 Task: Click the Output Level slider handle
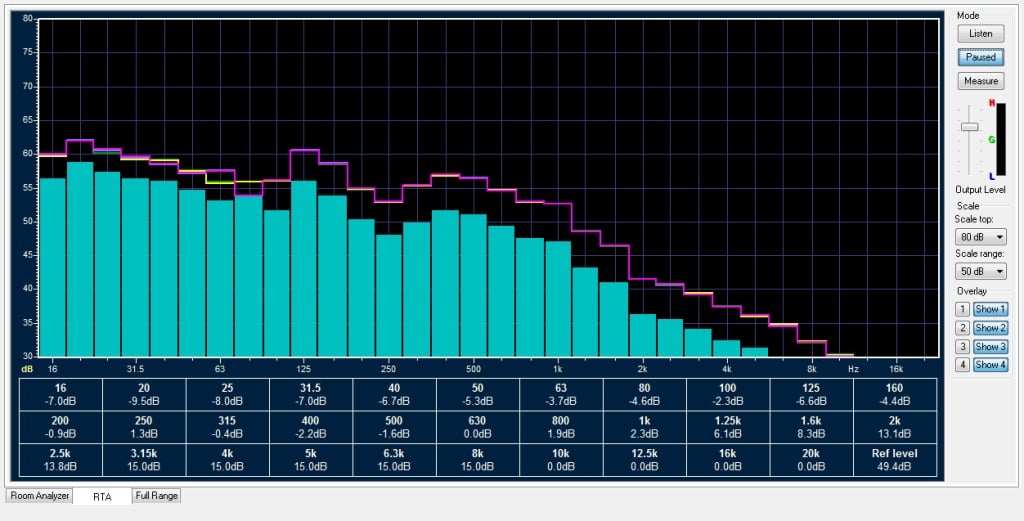tap(969, 127)
